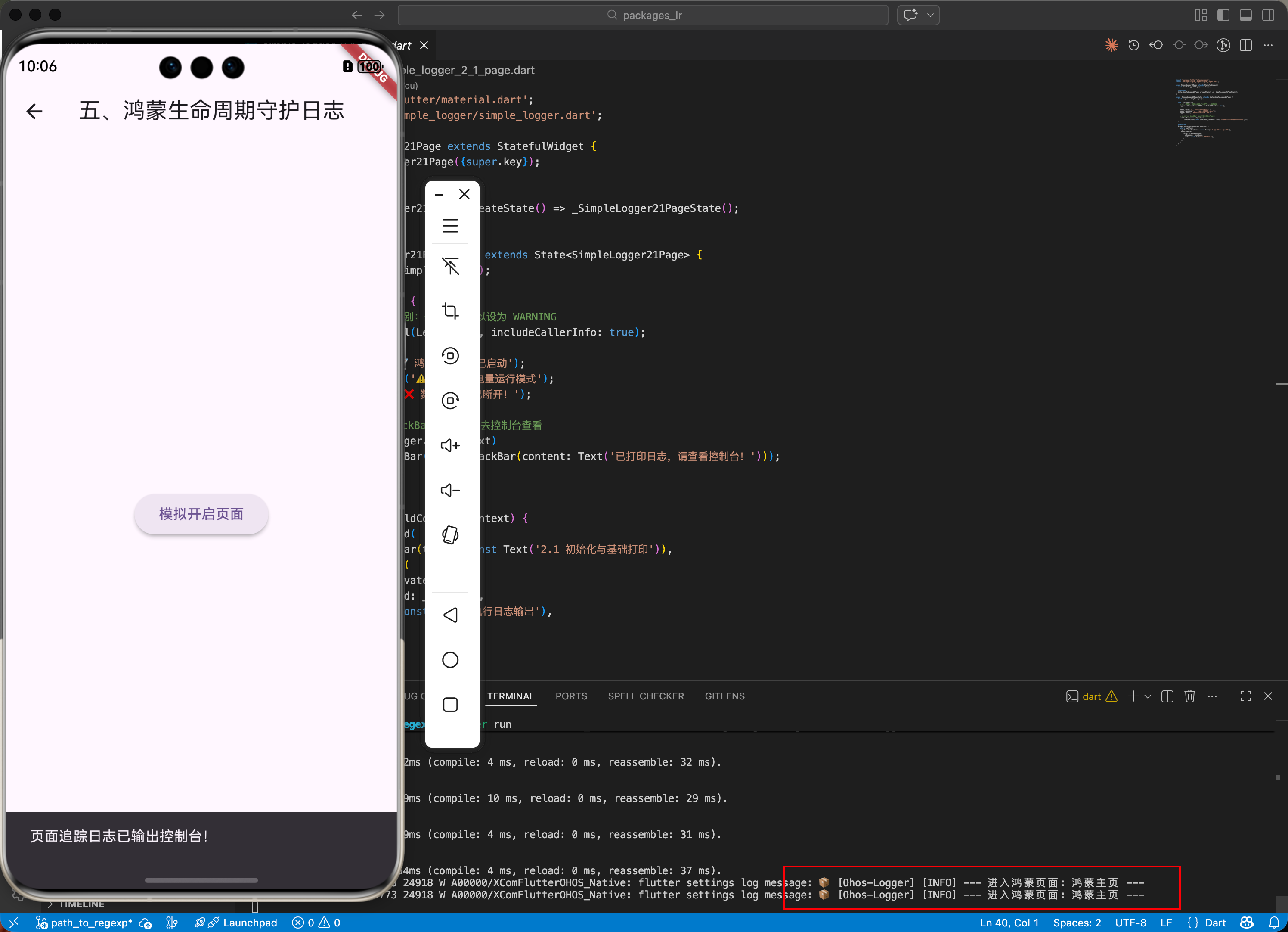Switch to the PORTS tab
Image resolution: width=1288 pixels, height=932 pixels.
tap(571, 696)
